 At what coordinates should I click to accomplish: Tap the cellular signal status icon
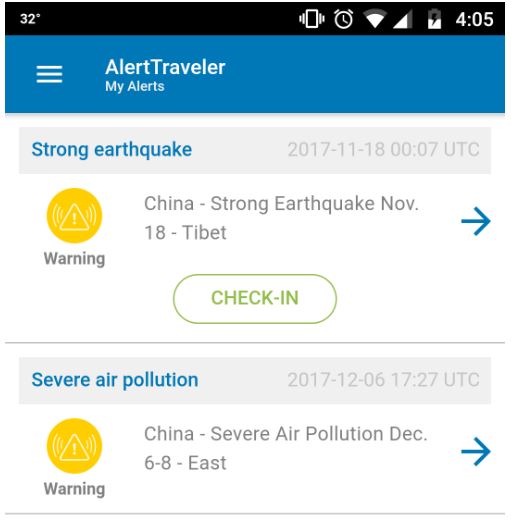pos(402,19)
